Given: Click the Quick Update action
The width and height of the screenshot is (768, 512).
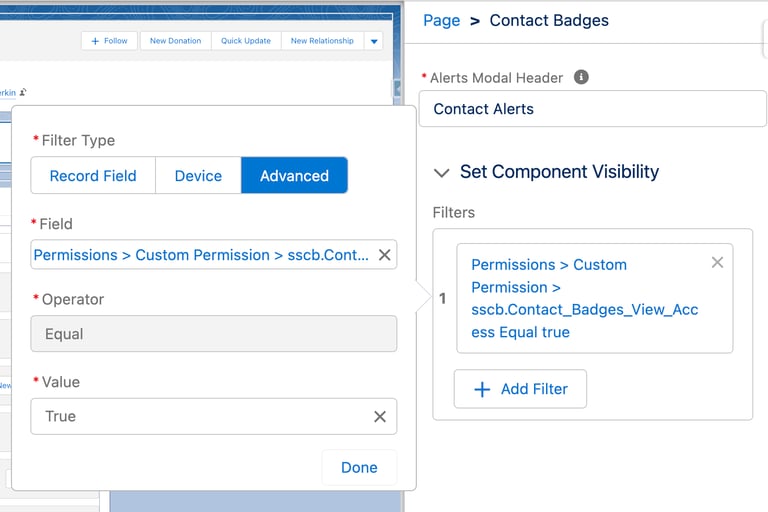Looking at the screenshot, I should click(x=246, y=41).
